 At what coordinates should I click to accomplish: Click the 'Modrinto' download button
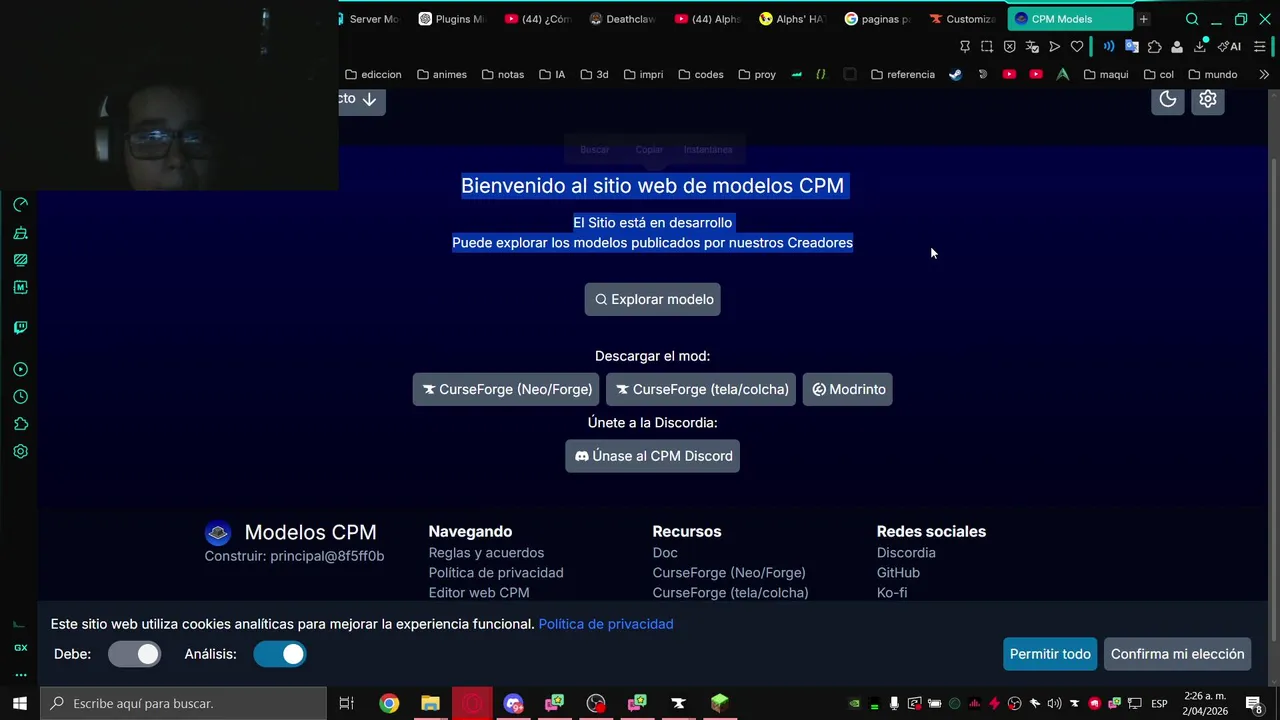click(848, 389)
